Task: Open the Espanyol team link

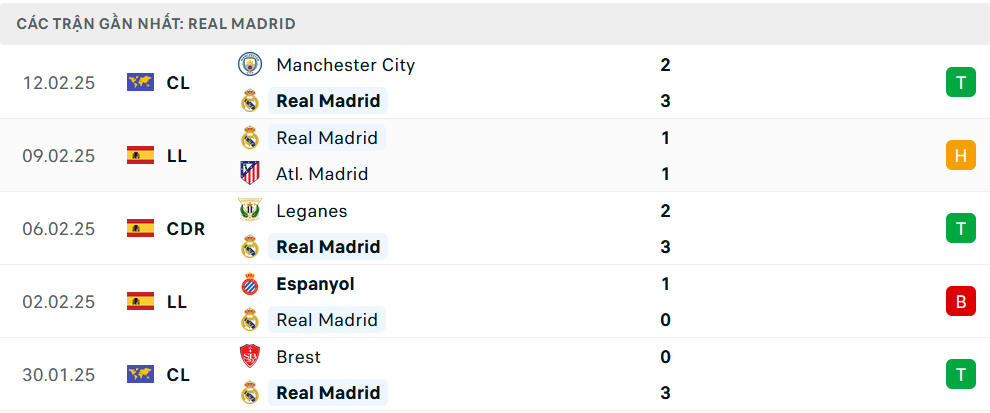Action: (x=315, y=284)
